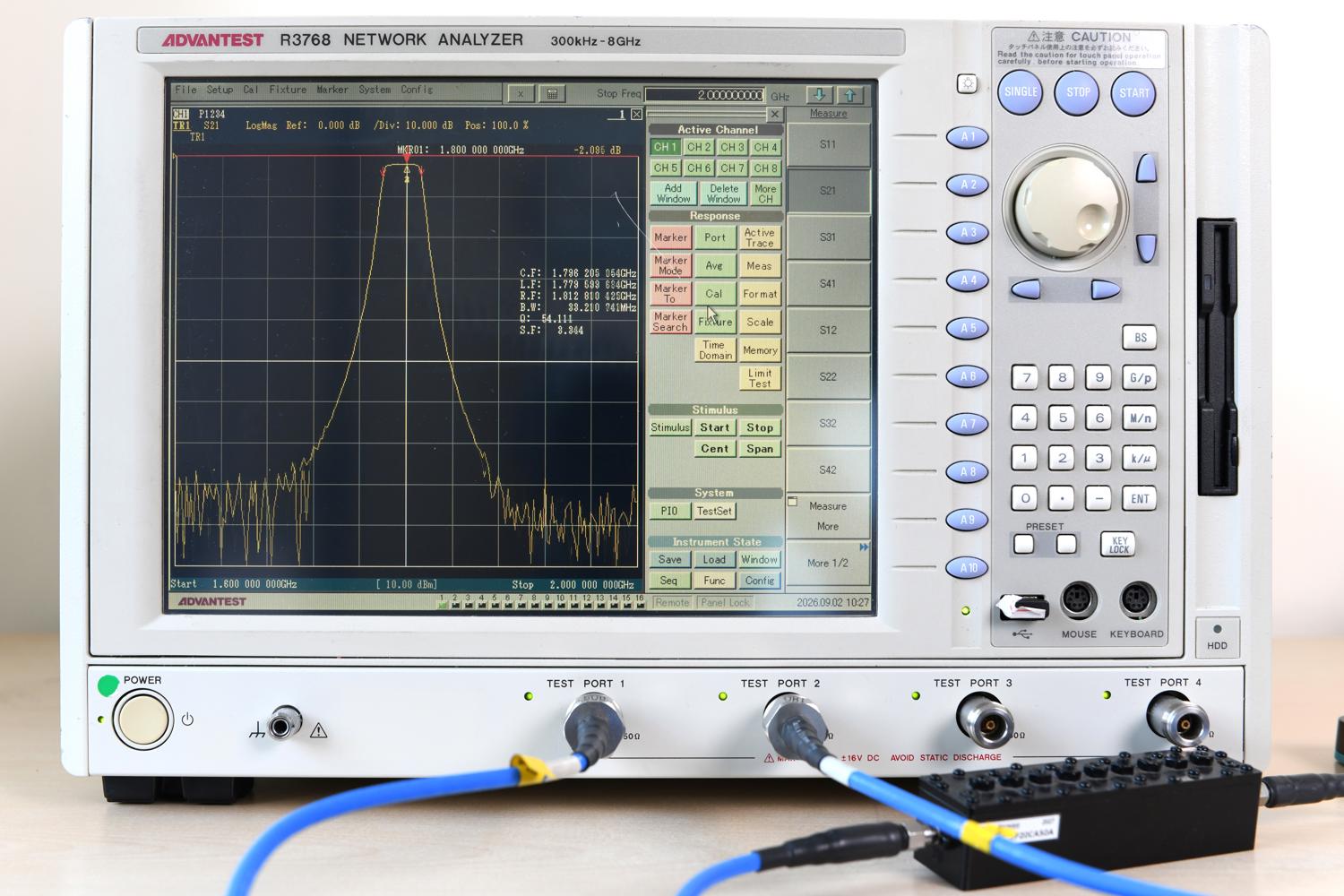Image resolution: width=1344 pixels, height=896 pixels.
Task: Click the minus key on keypad
Action: tap(1098, 498)
